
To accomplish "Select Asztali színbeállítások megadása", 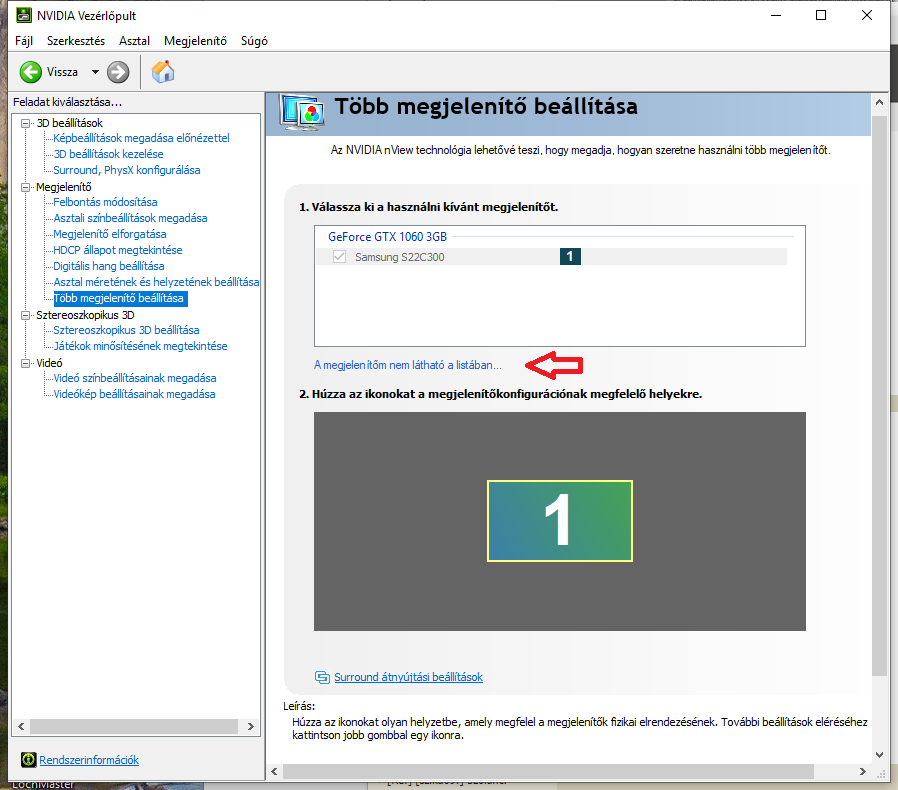I will point(130,218).
